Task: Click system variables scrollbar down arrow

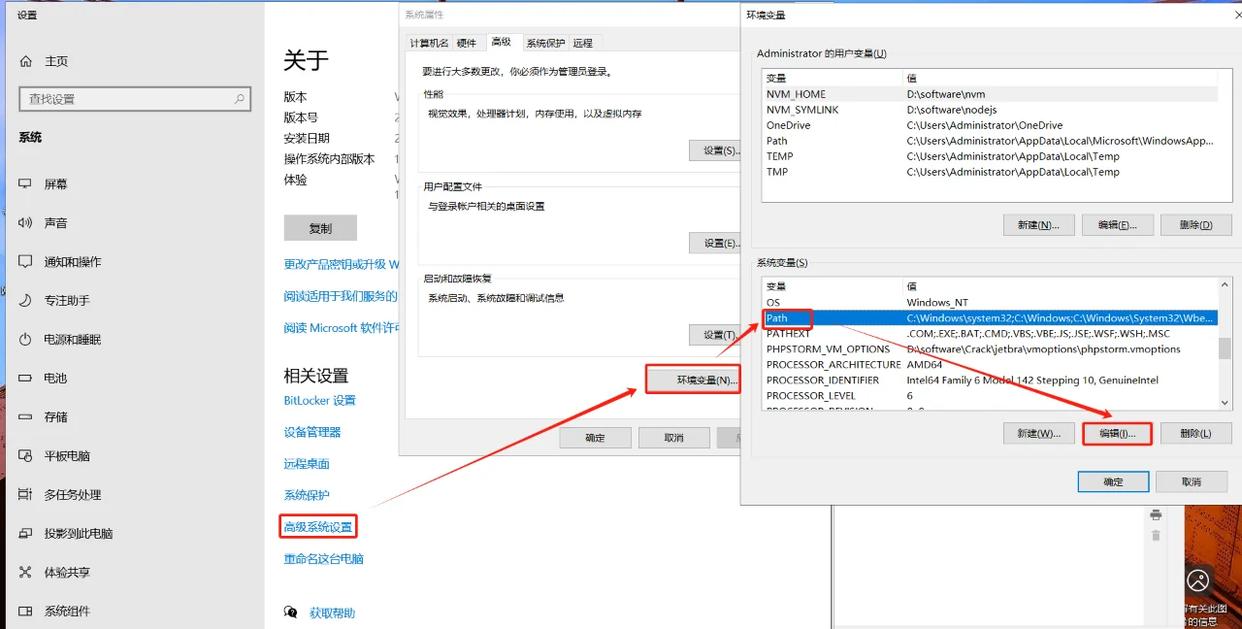Action: click(x=1225, y=402)
